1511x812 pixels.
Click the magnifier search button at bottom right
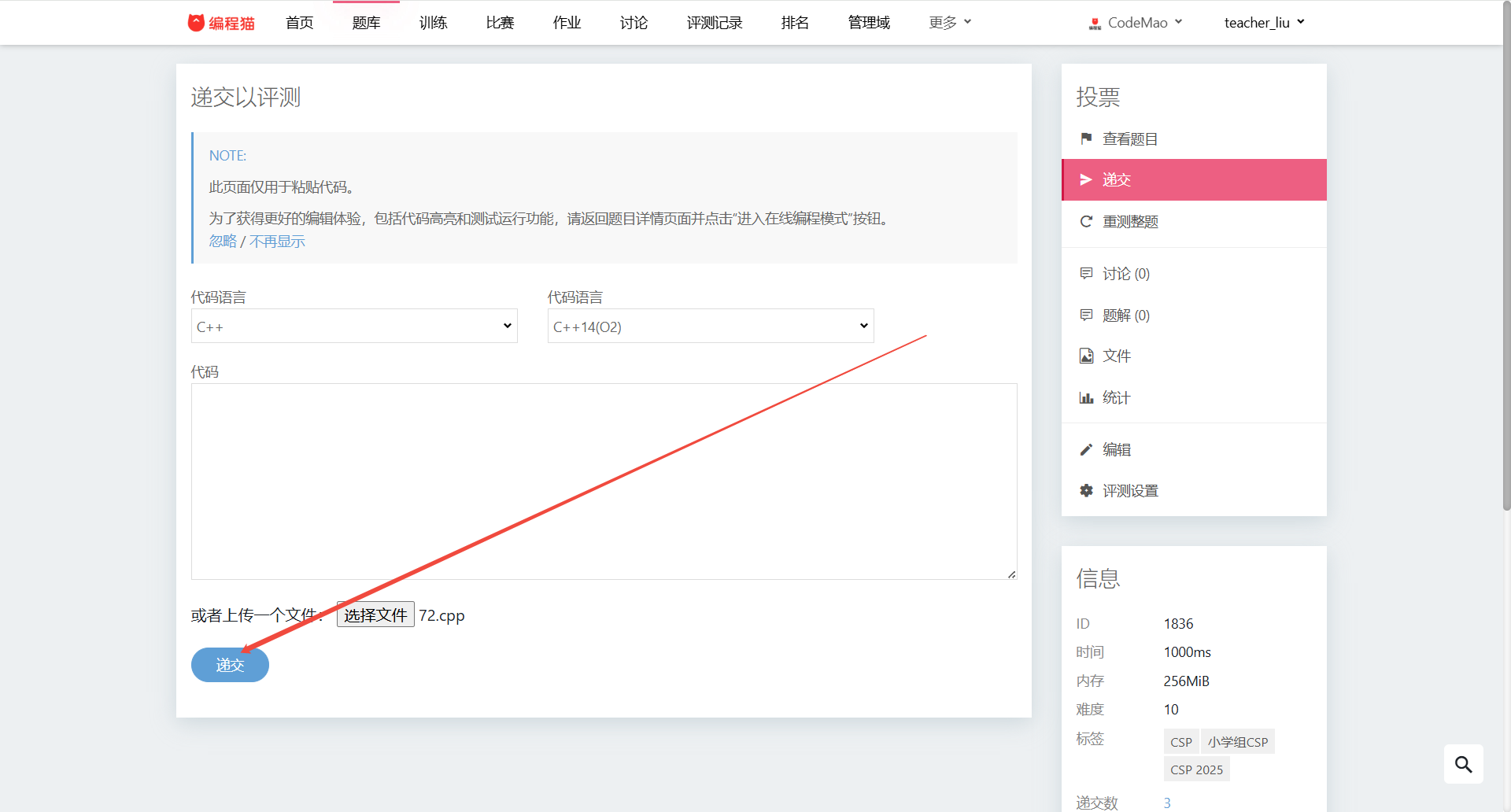(1463, 764)
